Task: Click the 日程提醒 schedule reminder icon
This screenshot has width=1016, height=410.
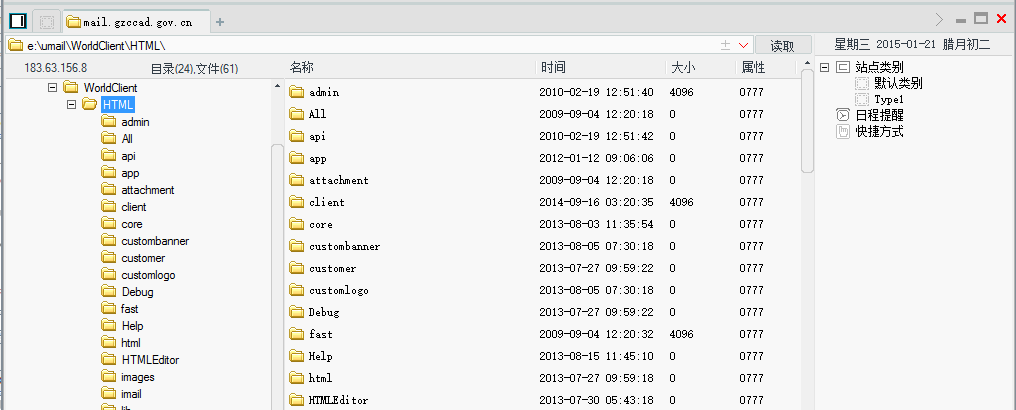Action: pyautogui.click(x=843, y=115)
